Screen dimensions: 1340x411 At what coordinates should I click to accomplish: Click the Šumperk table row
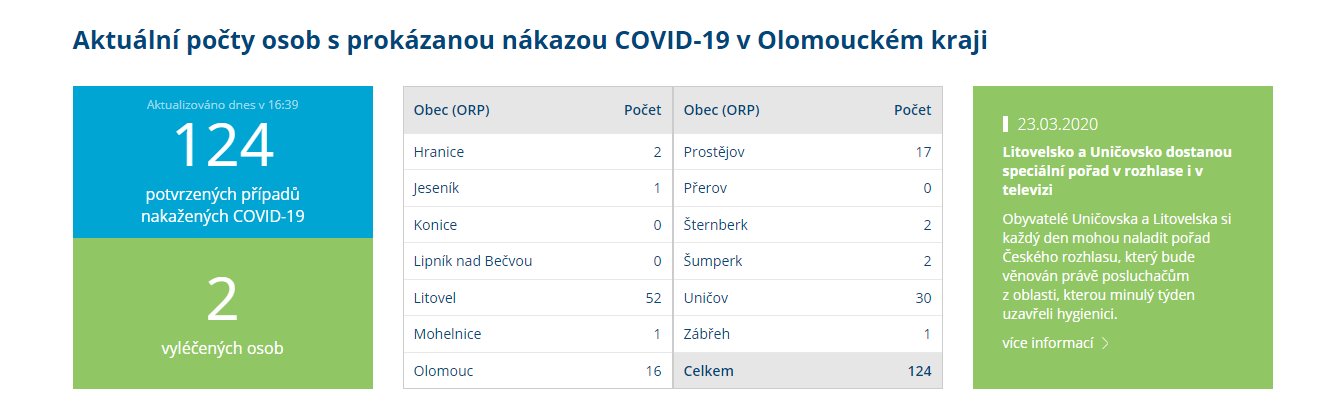[x=808, y=261]
